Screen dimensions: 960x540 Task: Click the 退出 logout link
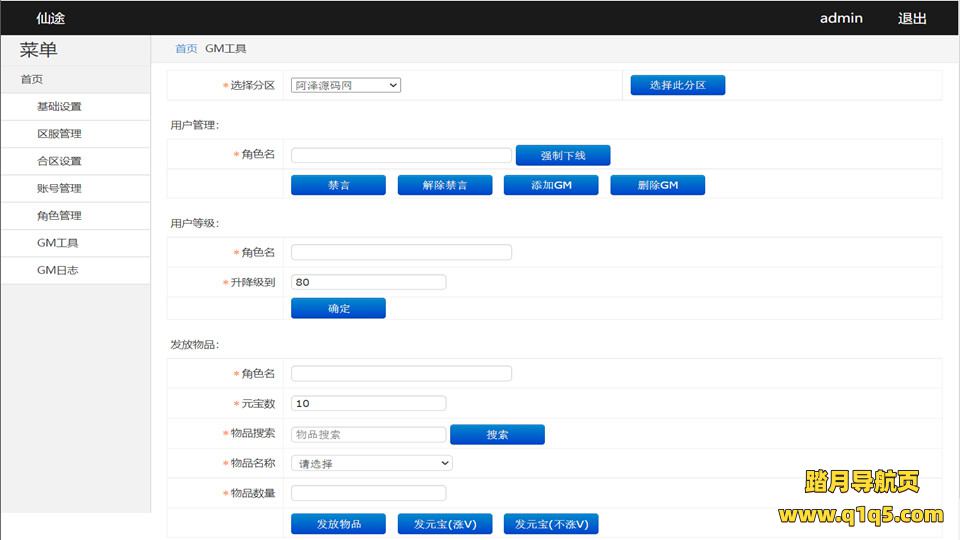(x=912, y=18)
